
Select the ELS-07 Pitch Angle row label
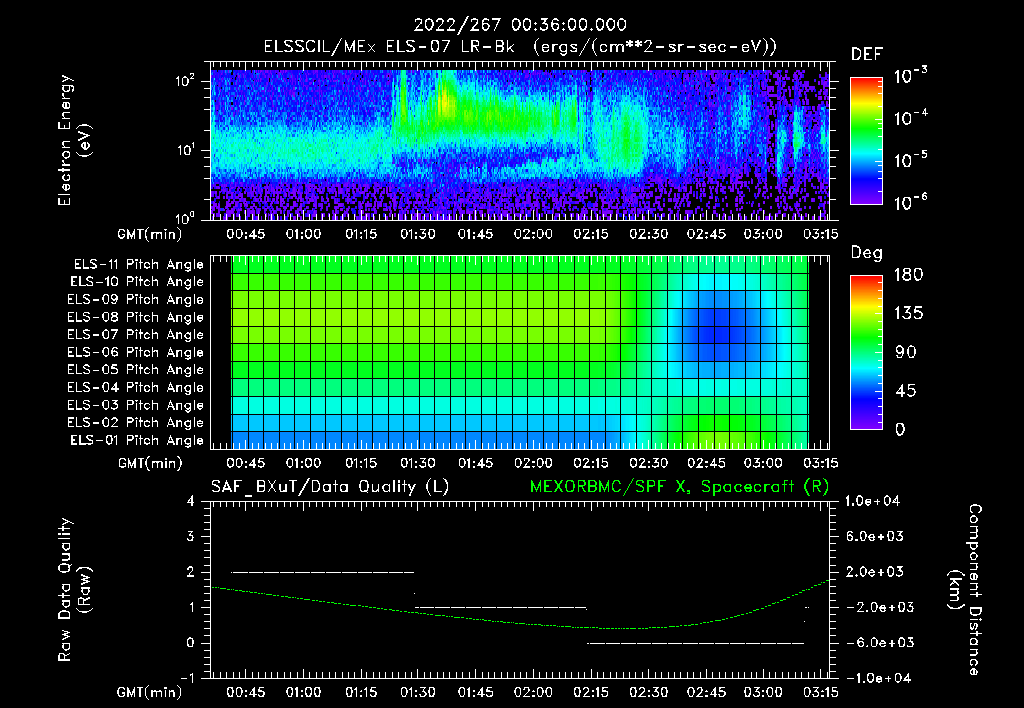(x=136, y=335)
